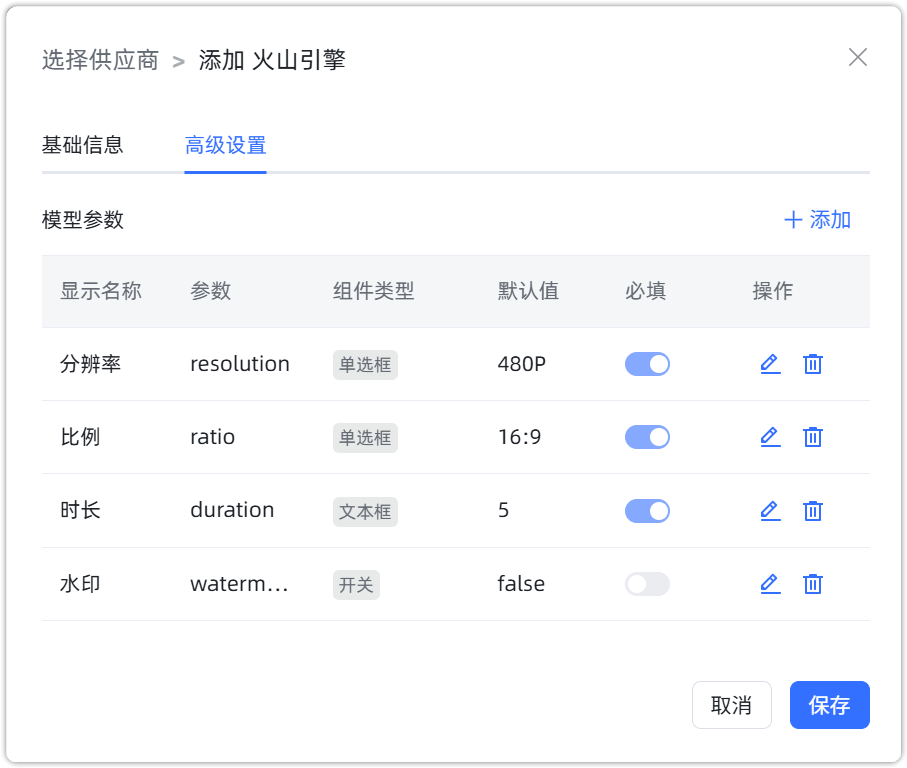Open the 高级设置 tab
The image size is (907, 768).
coord(225,145)
